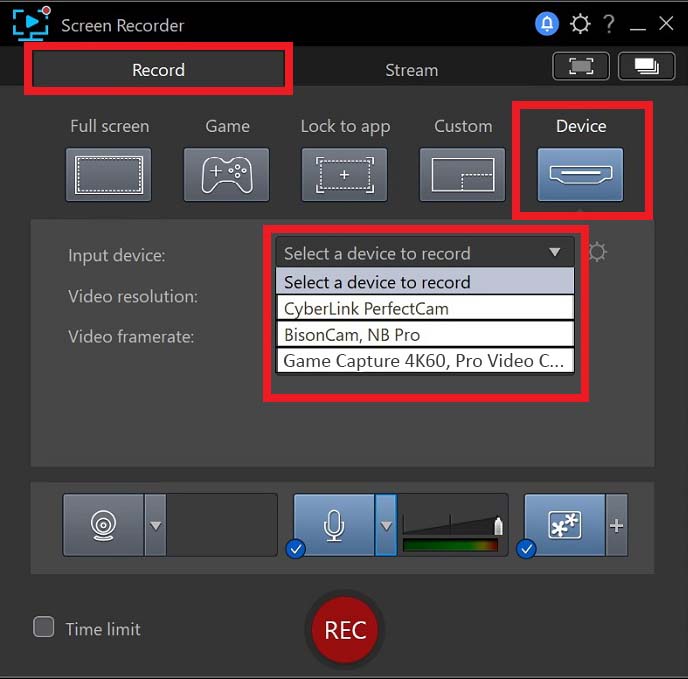Expand the microphone source dropdown arrow
688x679 pixels.
(x=386, y=525)
